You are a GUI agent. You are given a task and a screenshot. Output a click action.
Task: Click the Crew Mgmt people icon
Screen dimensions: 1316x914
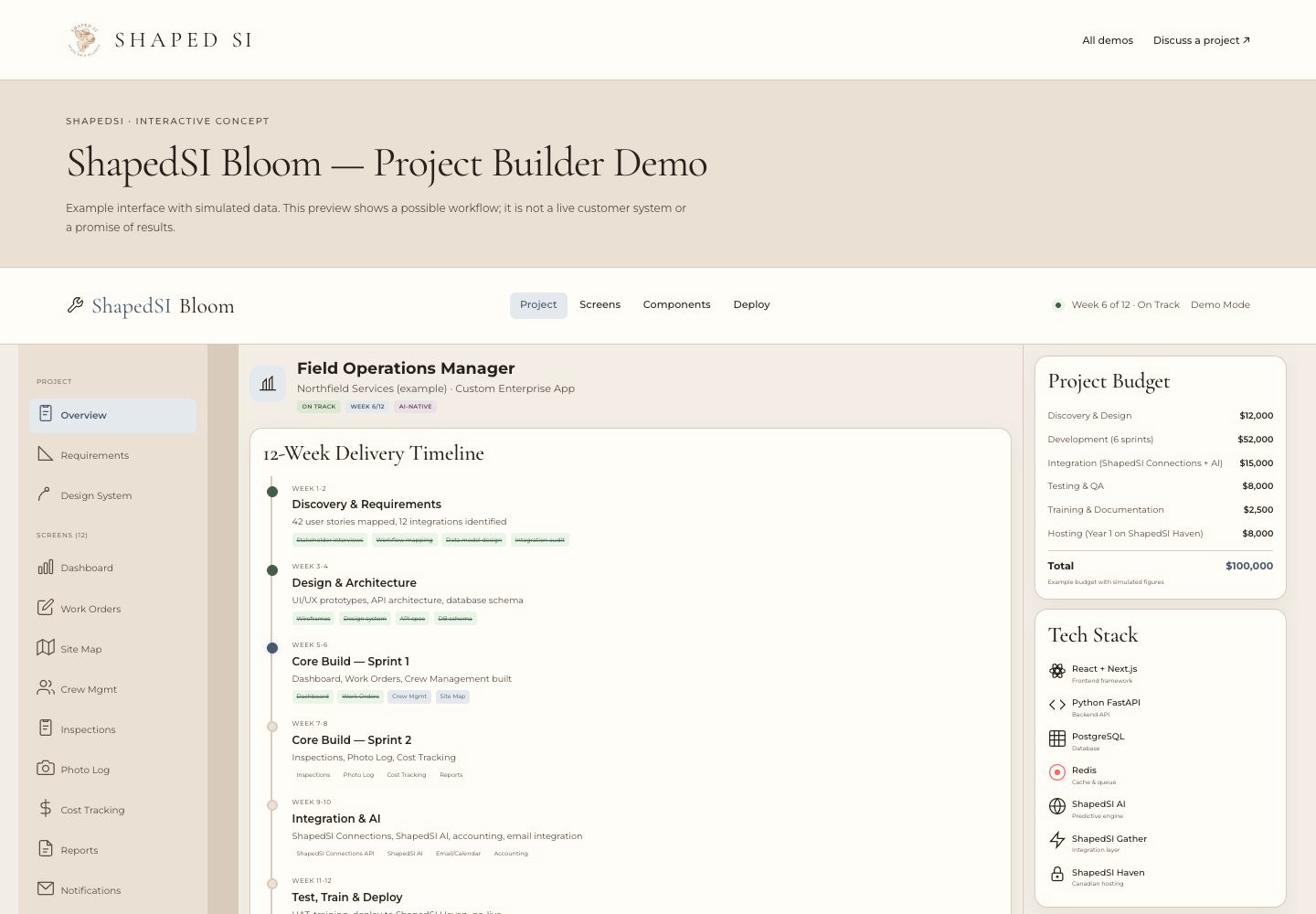point(46,688)
